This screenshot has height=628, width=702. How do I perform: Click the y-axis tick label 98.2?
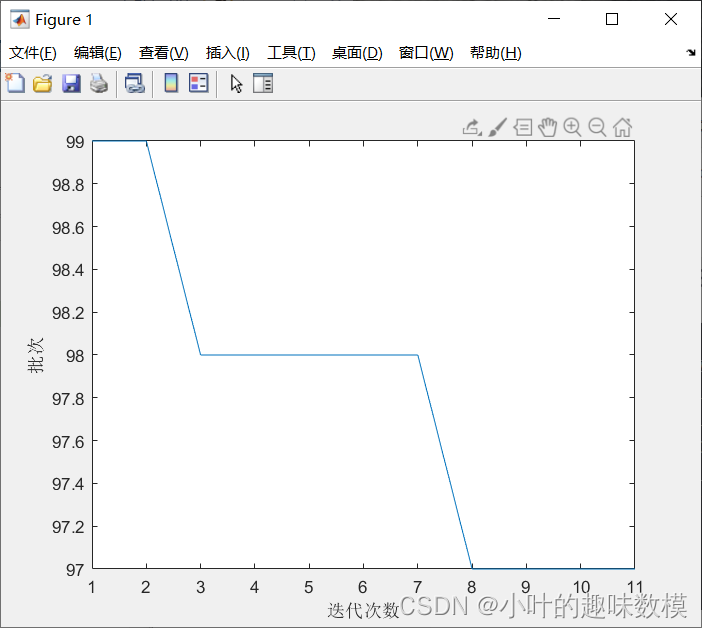[x=68, y=313]
